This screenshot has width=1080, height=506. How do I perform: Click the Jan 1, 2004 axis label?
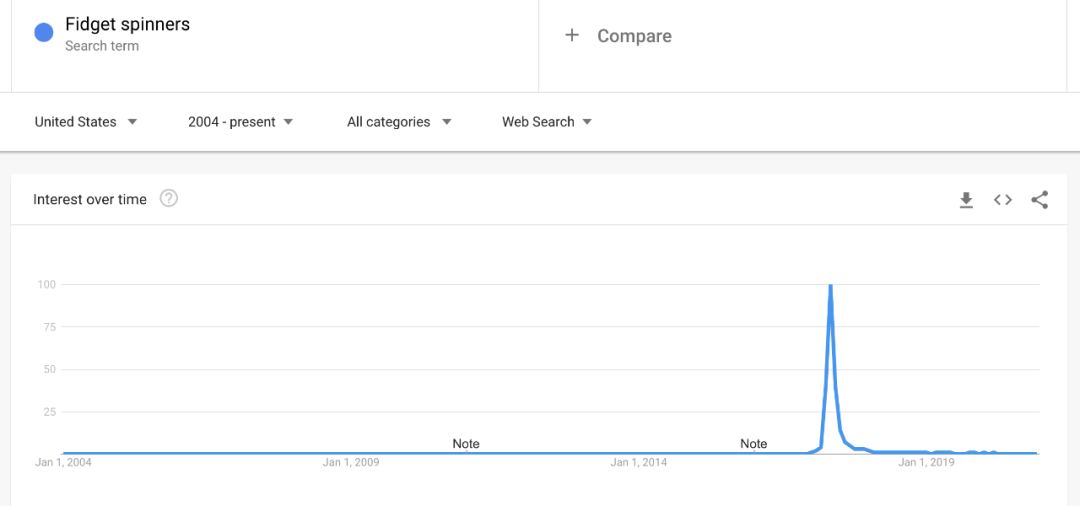[x=63, y=462]
